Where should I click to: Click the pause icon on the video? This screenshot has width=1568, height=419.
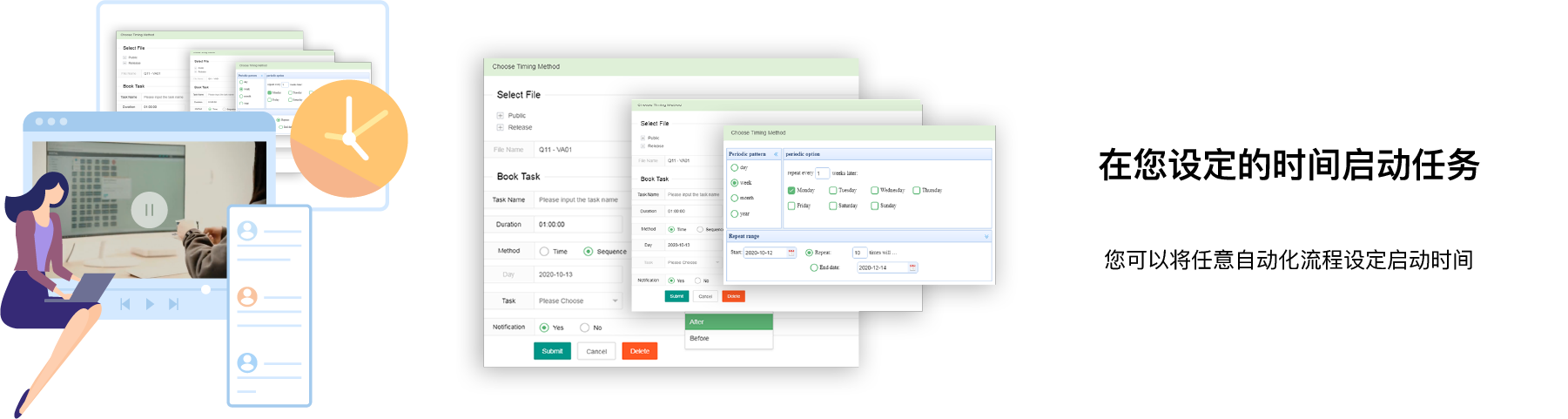149,210
